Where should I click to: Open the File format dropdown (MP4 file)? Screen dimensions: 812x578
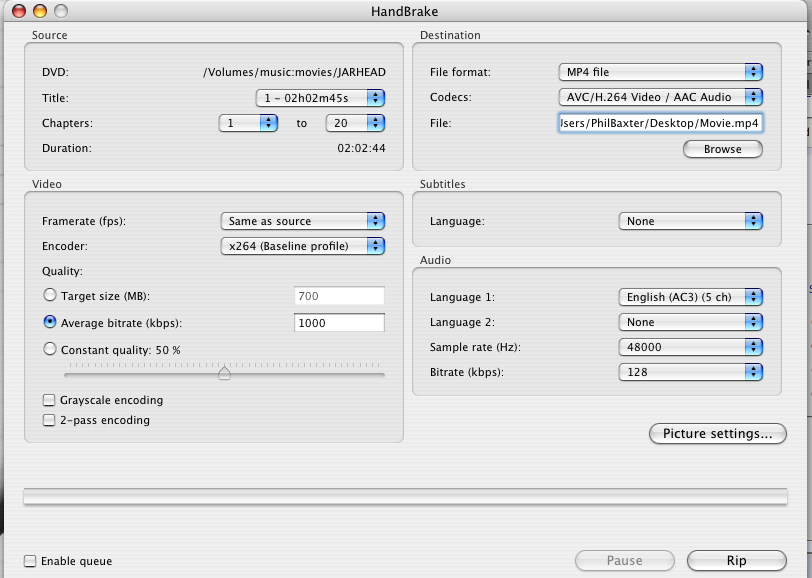(x=660, y=72)
